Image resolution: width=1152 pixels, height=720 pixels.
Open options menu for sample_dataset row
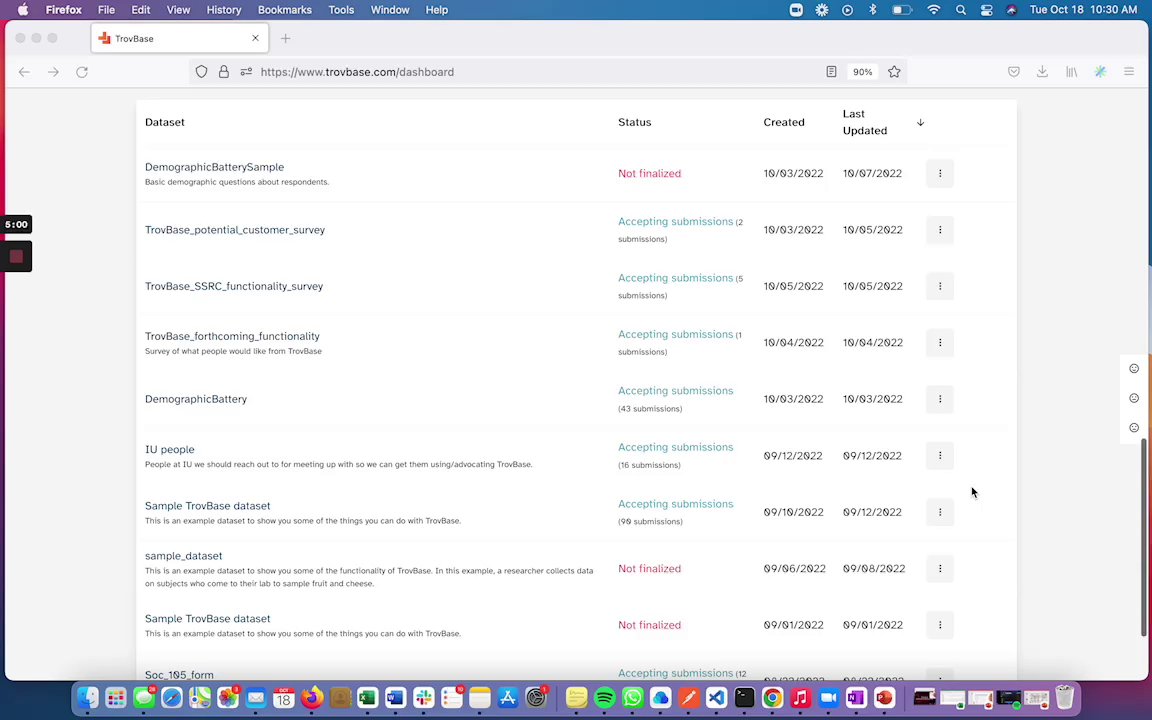[x=940, y=569]
